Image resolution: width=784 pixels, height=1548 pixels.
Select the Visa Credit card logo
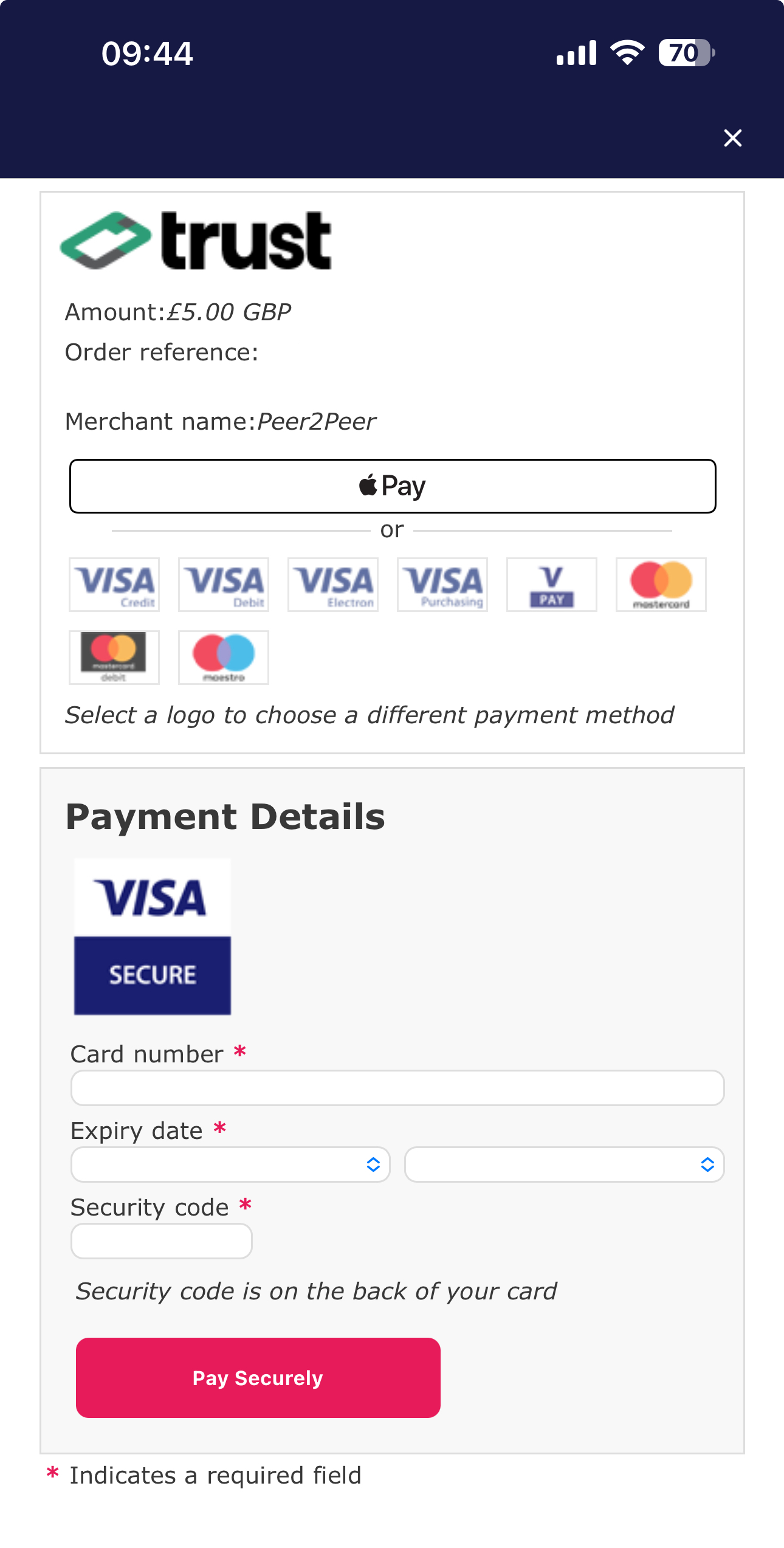click(x=114, y=585)
